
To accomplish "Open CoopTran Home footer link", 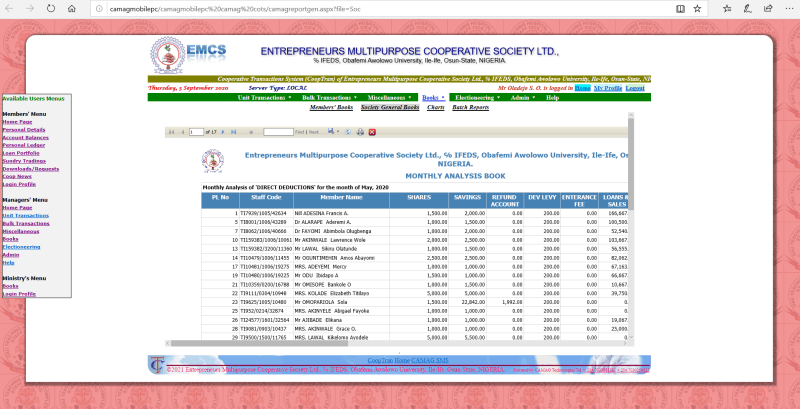I will (x=388, y=360).
